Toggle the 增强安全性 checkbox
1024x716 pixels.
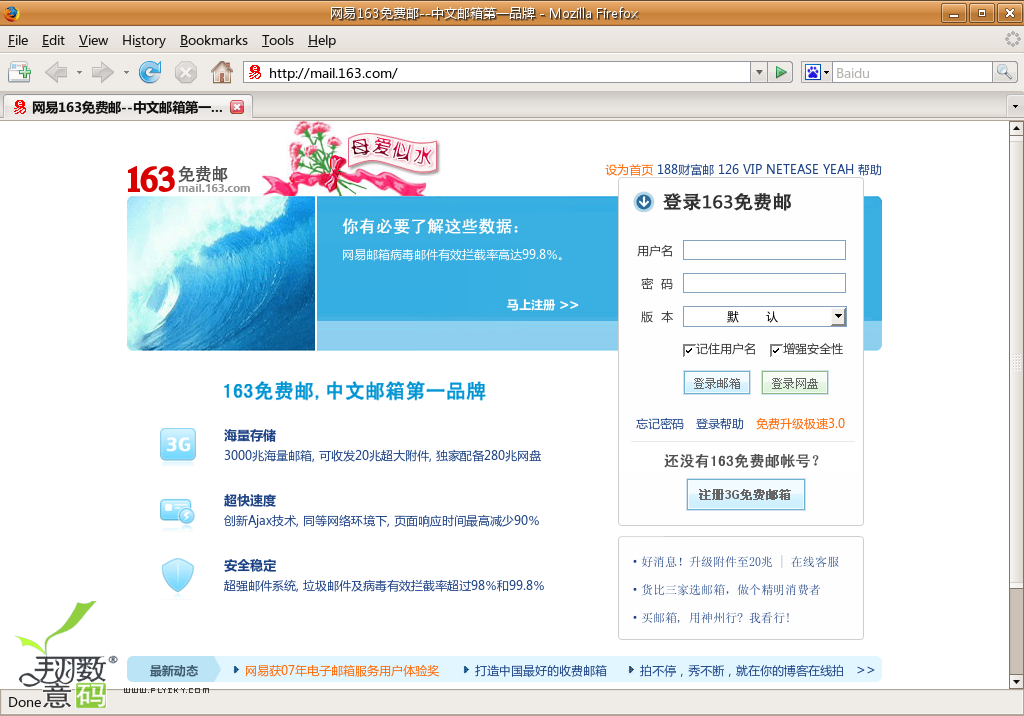[775, 350]
